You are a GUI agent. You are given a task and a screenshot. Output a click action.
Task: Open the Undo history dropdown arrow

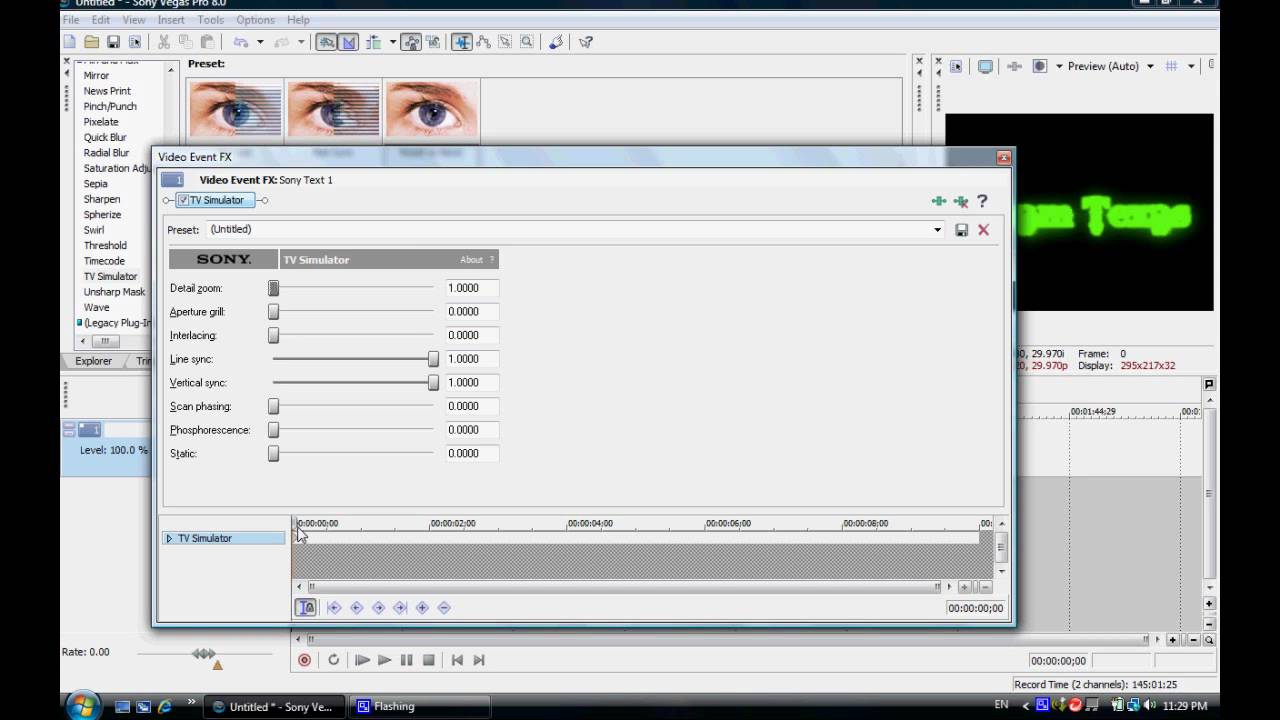coord(260,42)
